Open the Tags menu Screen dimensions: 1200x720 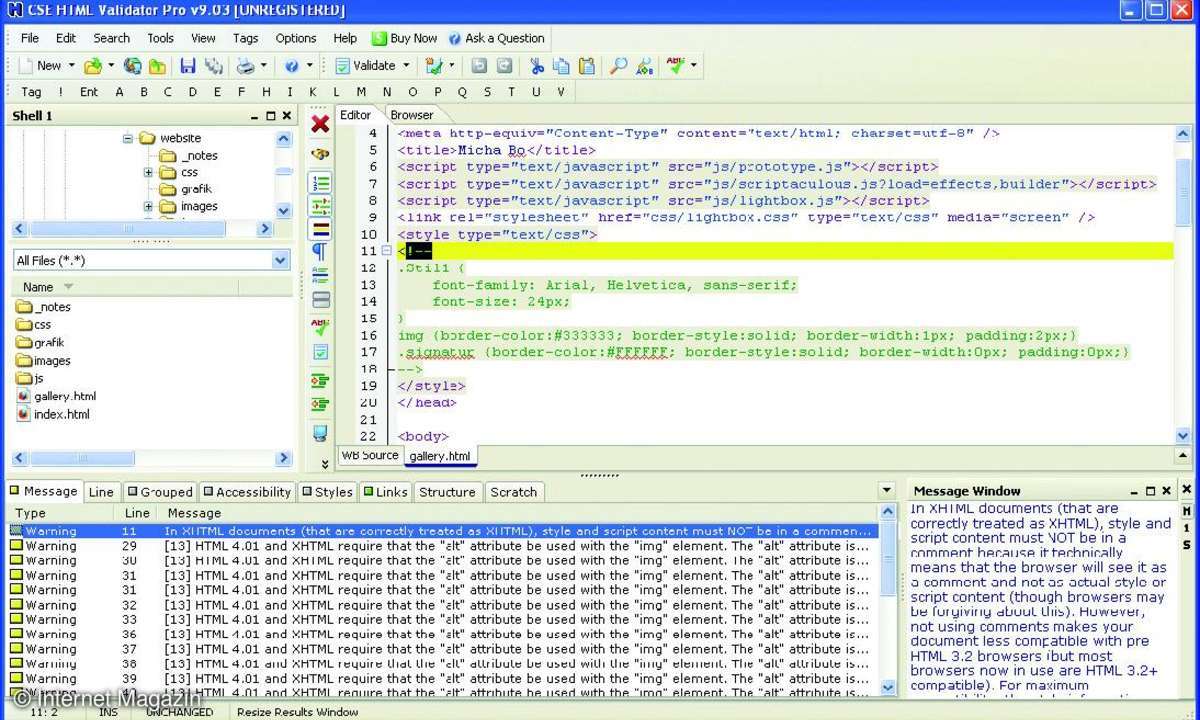(x=245, y=38)
